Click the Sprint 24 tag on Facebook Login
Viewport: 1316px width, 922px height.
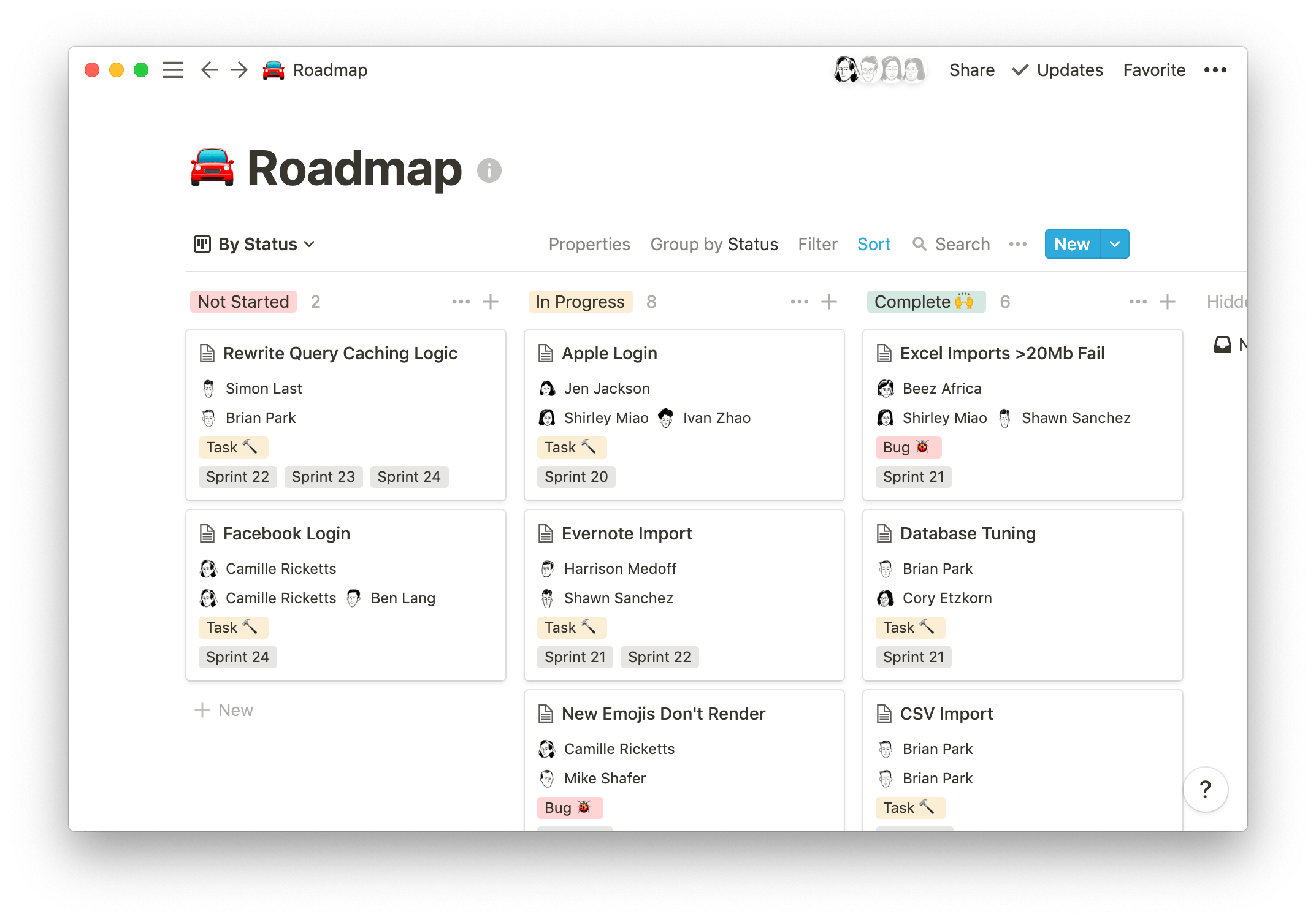coord(237,657)
